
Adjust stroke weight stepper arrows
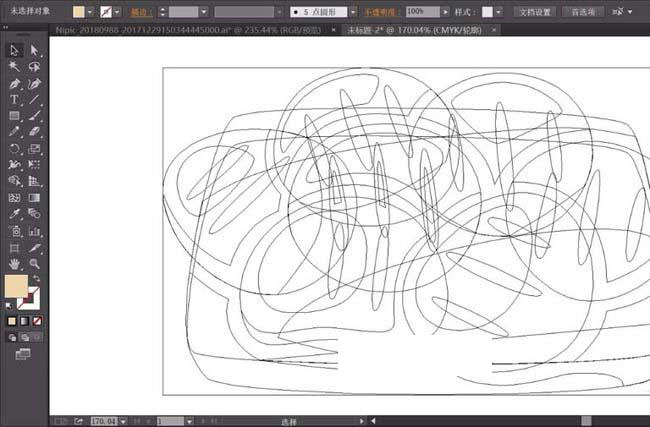pyautogui.click(x=162, y=12)
